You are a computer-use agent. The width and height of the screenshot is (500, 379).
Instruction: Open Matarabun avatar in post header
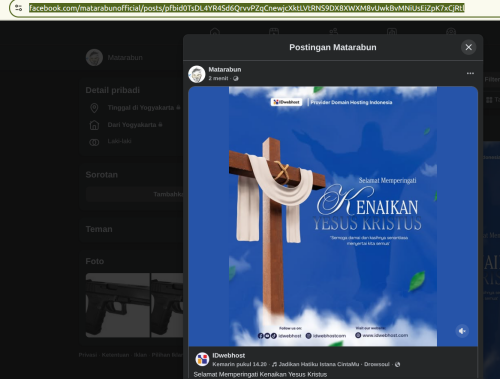[197, 74]
